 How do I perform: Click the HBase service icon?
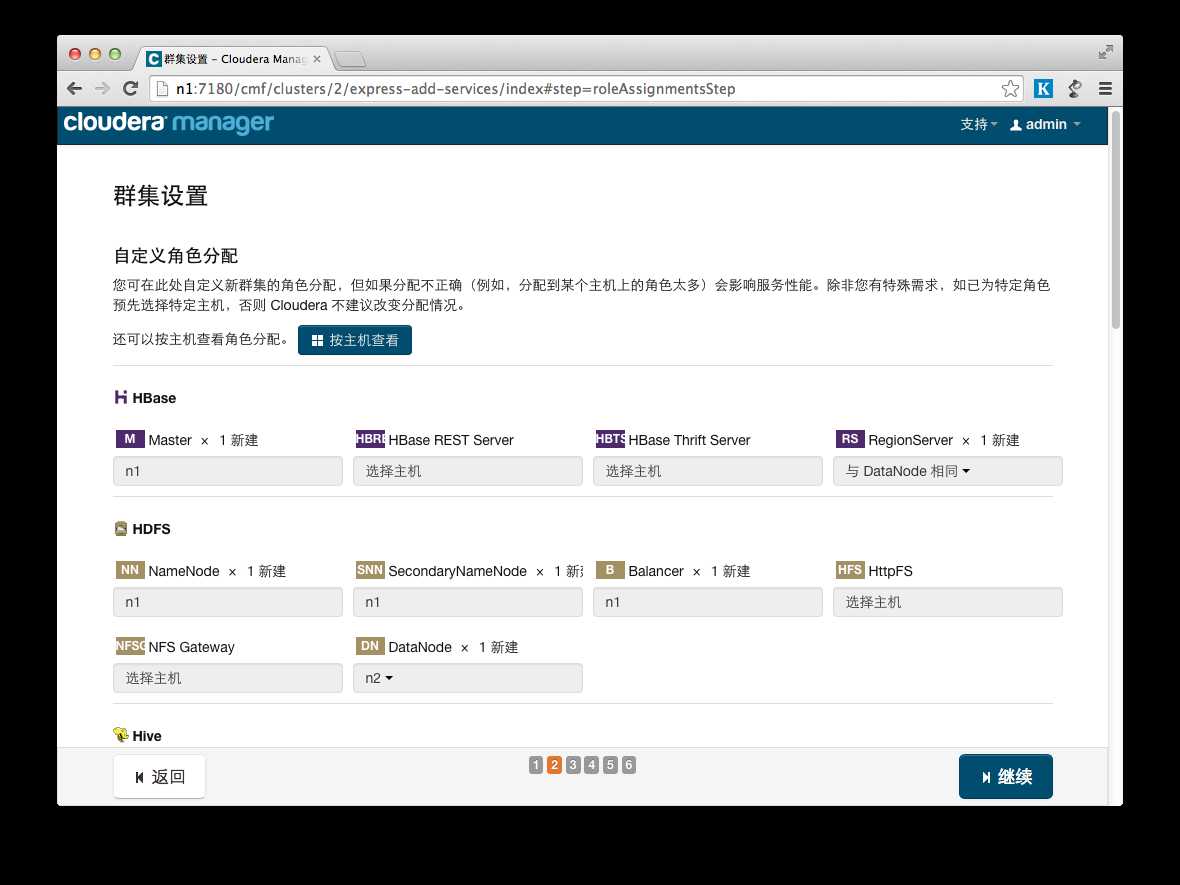120,397
